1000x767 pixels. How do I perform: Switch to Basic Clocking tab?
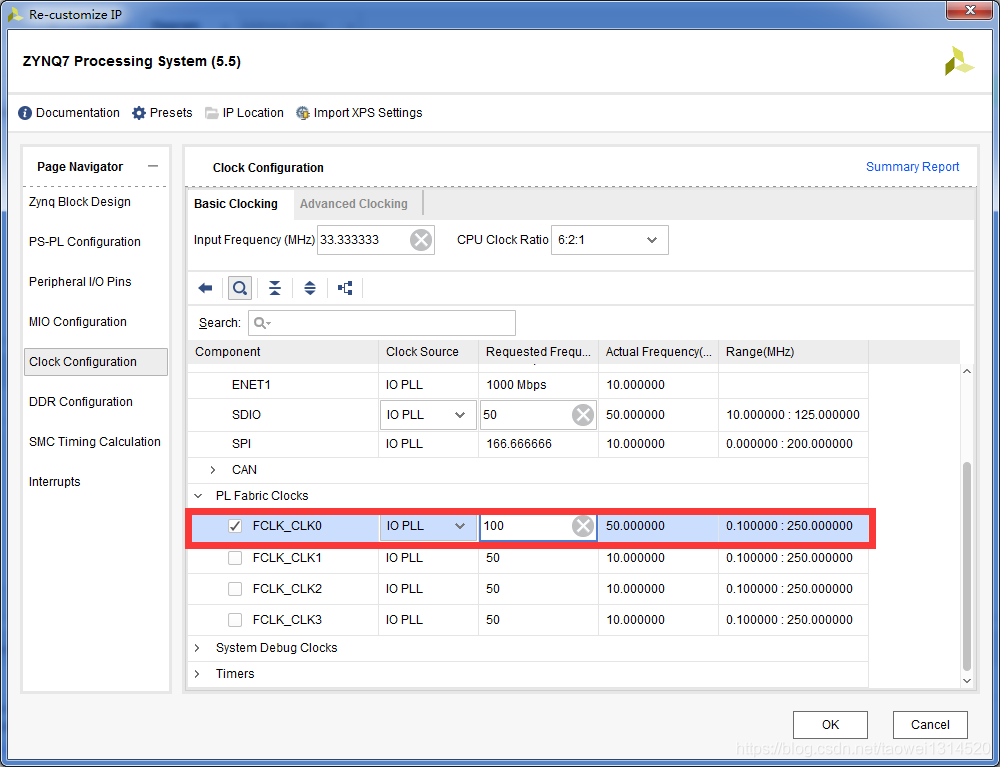click(x=236, y=204)
